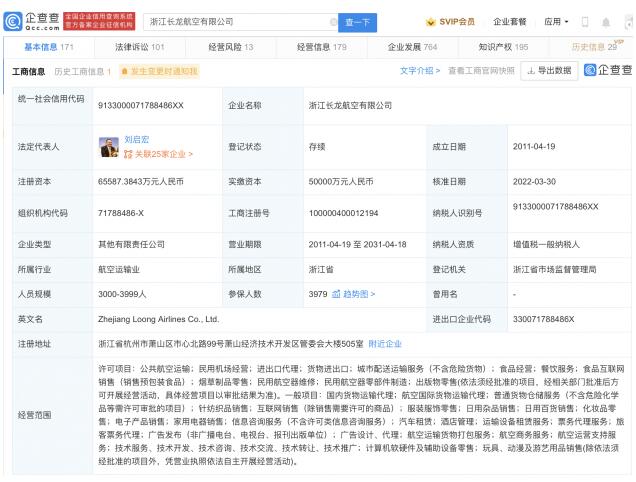Screen dimensions: 636x482
Task: Open the notifications bell icon
Action: coord(606,22)
